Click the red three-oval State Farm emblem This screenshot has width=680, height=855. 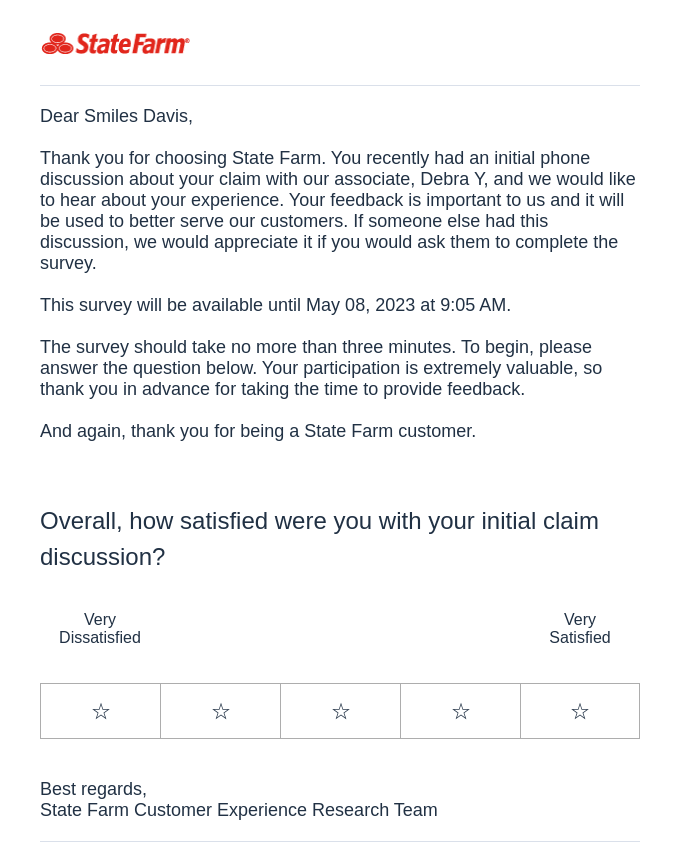(x=57, y=44)
